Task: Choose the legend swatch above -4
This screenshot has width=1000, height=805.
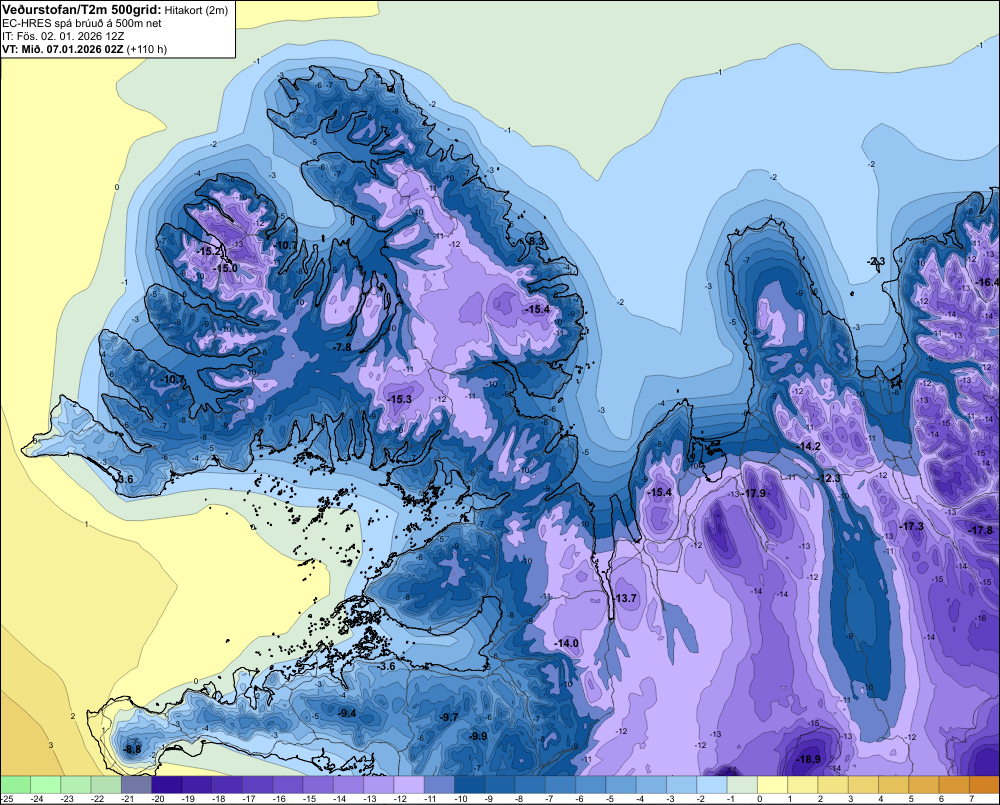Action: 651,784
